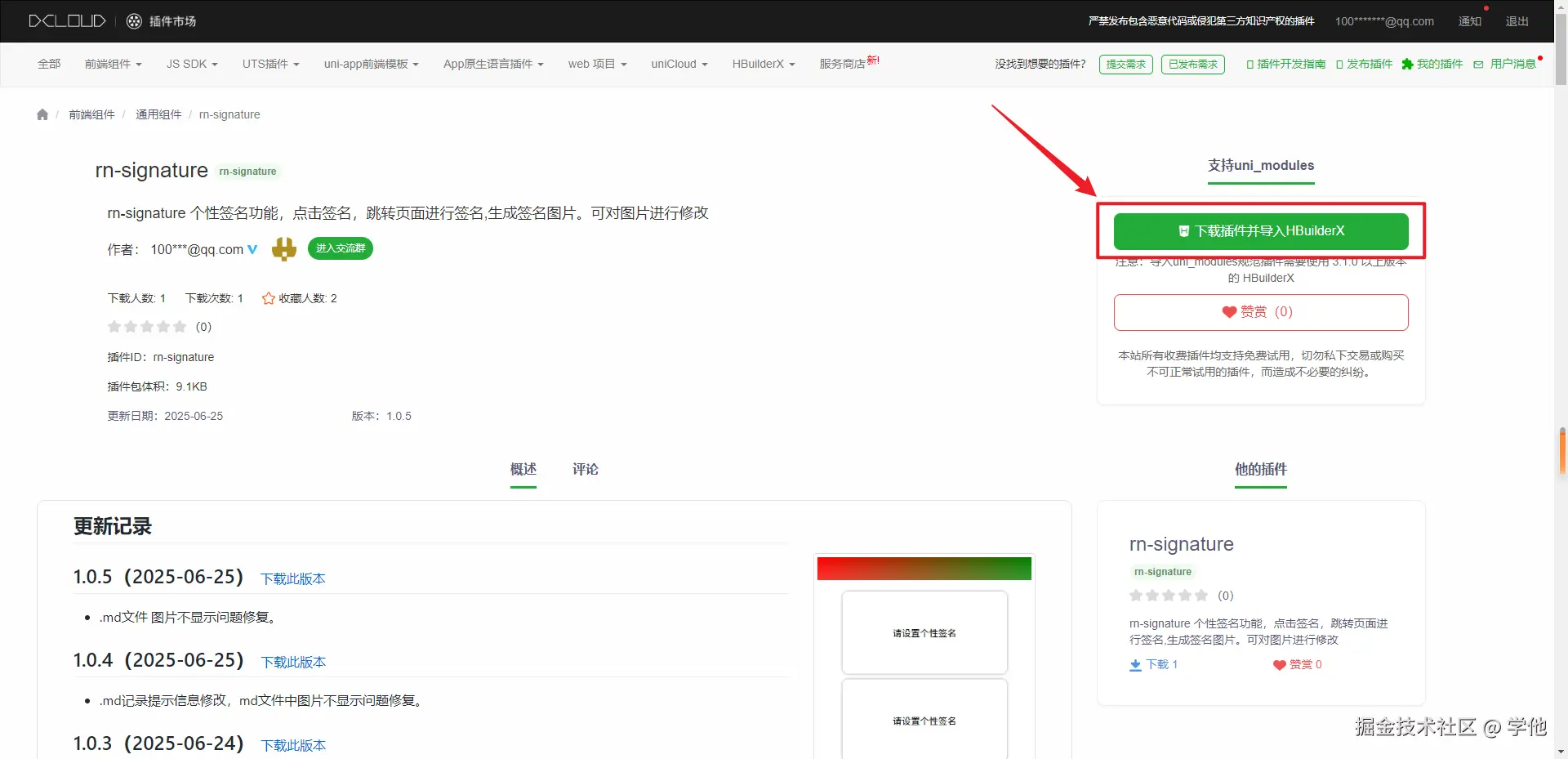Click the 通用组件 breadcrumb link
This screenshot has height=759, width=1568.
click(158, 114)
